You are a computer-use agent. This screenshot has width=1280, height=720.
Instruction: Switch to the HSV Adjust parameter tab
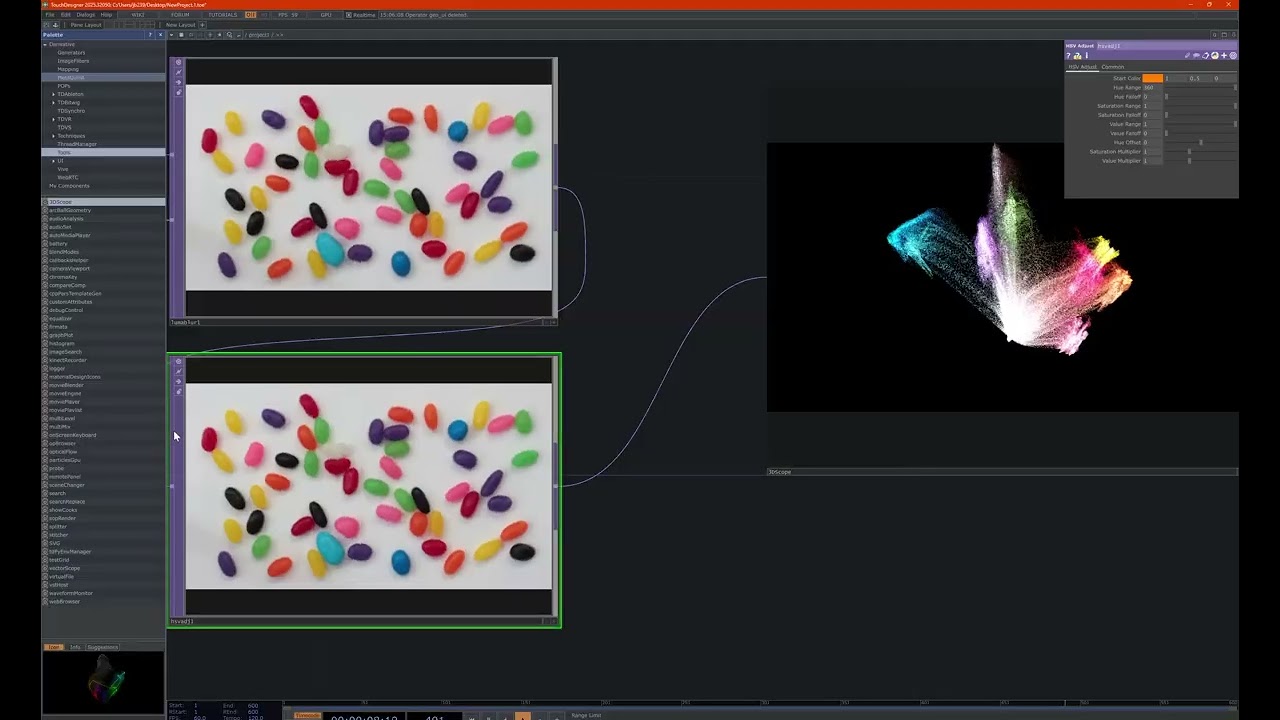click(x=1083, y=67)
